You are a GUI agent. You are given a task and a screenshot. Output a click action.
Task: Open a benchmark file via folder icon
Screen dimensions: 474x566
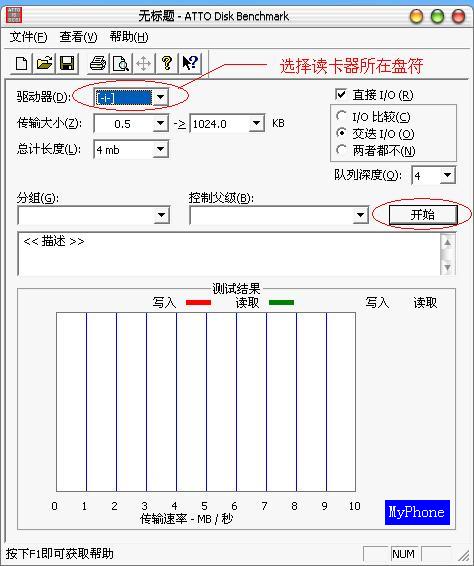pyautogui.click(x=44, y=64)
